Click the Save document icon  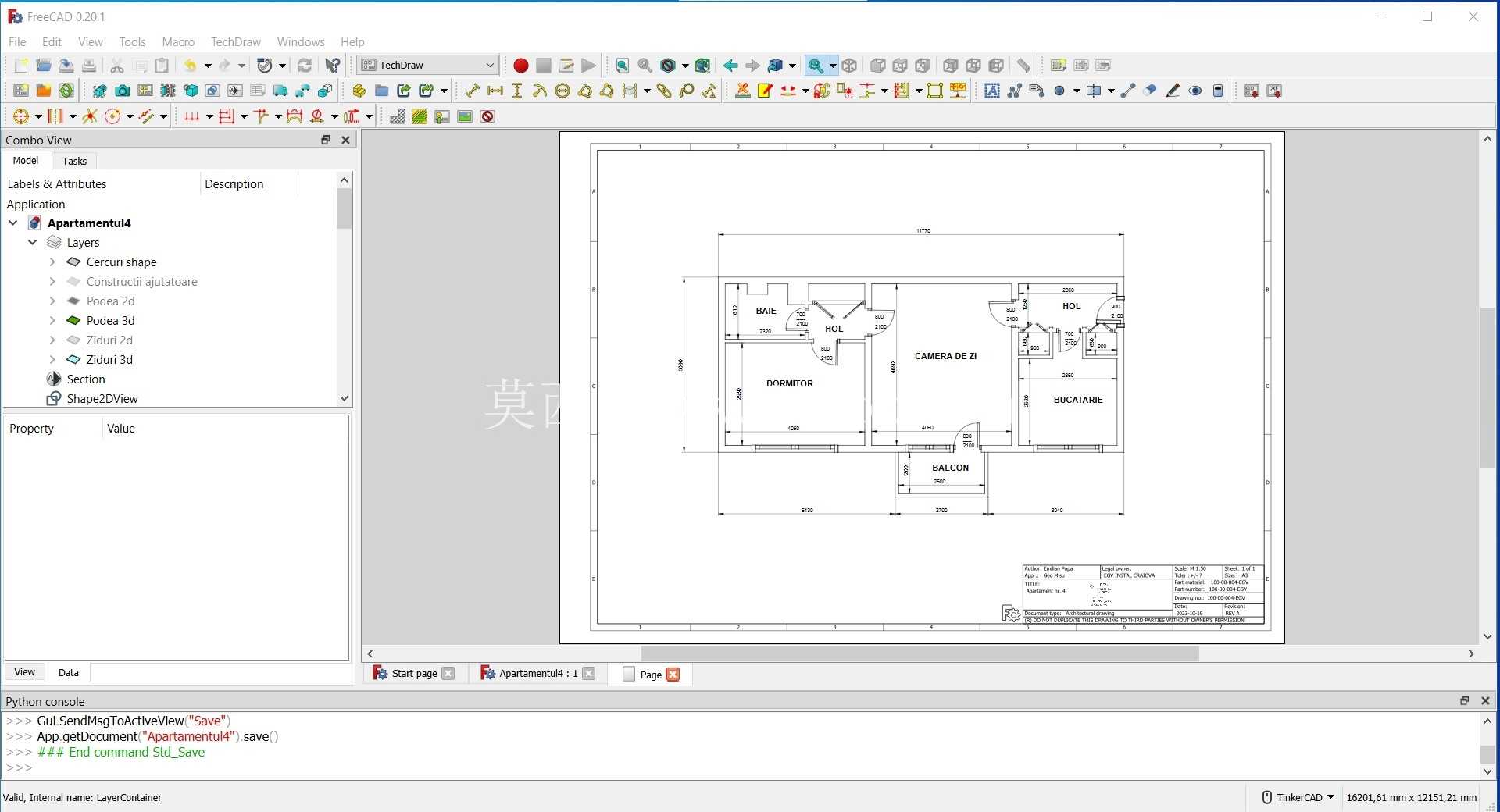[66, 66]
